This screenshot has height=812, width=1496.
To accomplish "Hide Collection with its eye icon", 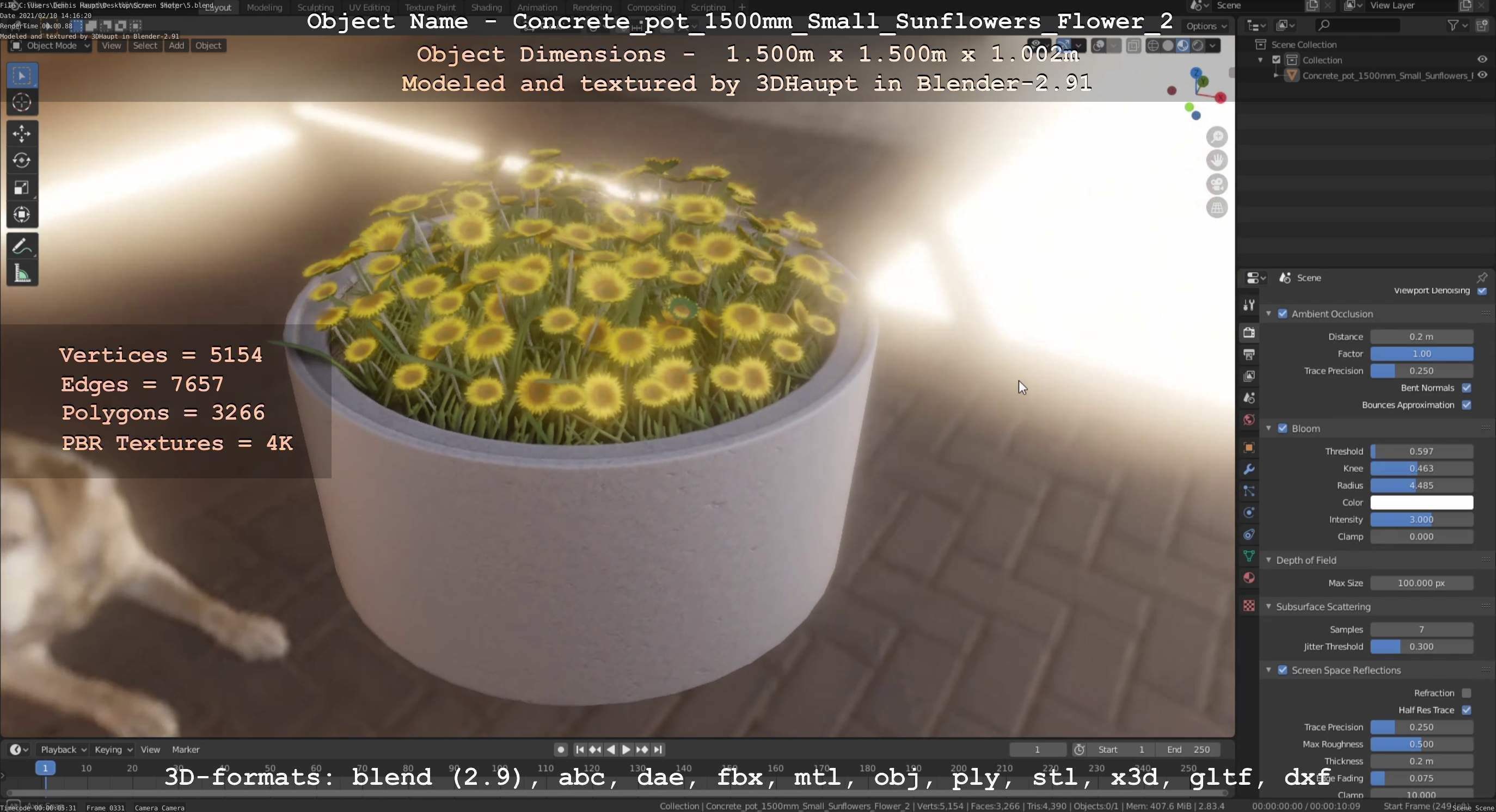I will pyautogui.click(x=1482, y=59).
